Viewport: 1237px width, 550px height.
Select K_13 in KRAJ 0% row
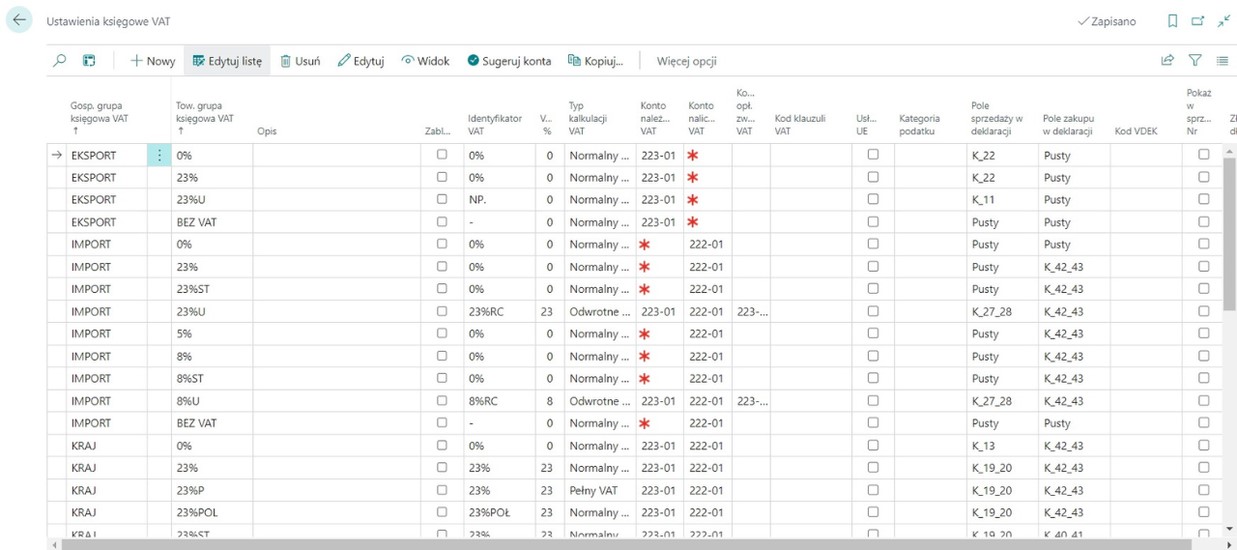click(1003, 445)
